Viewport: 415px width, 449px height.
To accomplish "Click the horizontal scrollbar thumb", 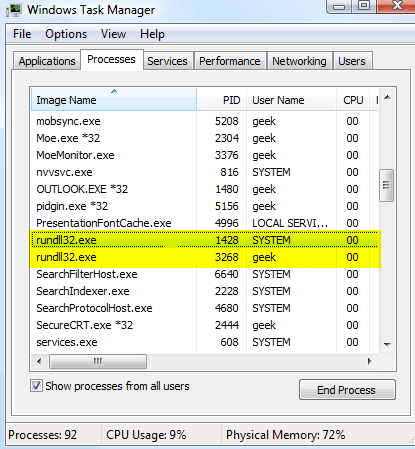I will pyautogui.click(x=98, y=361).
